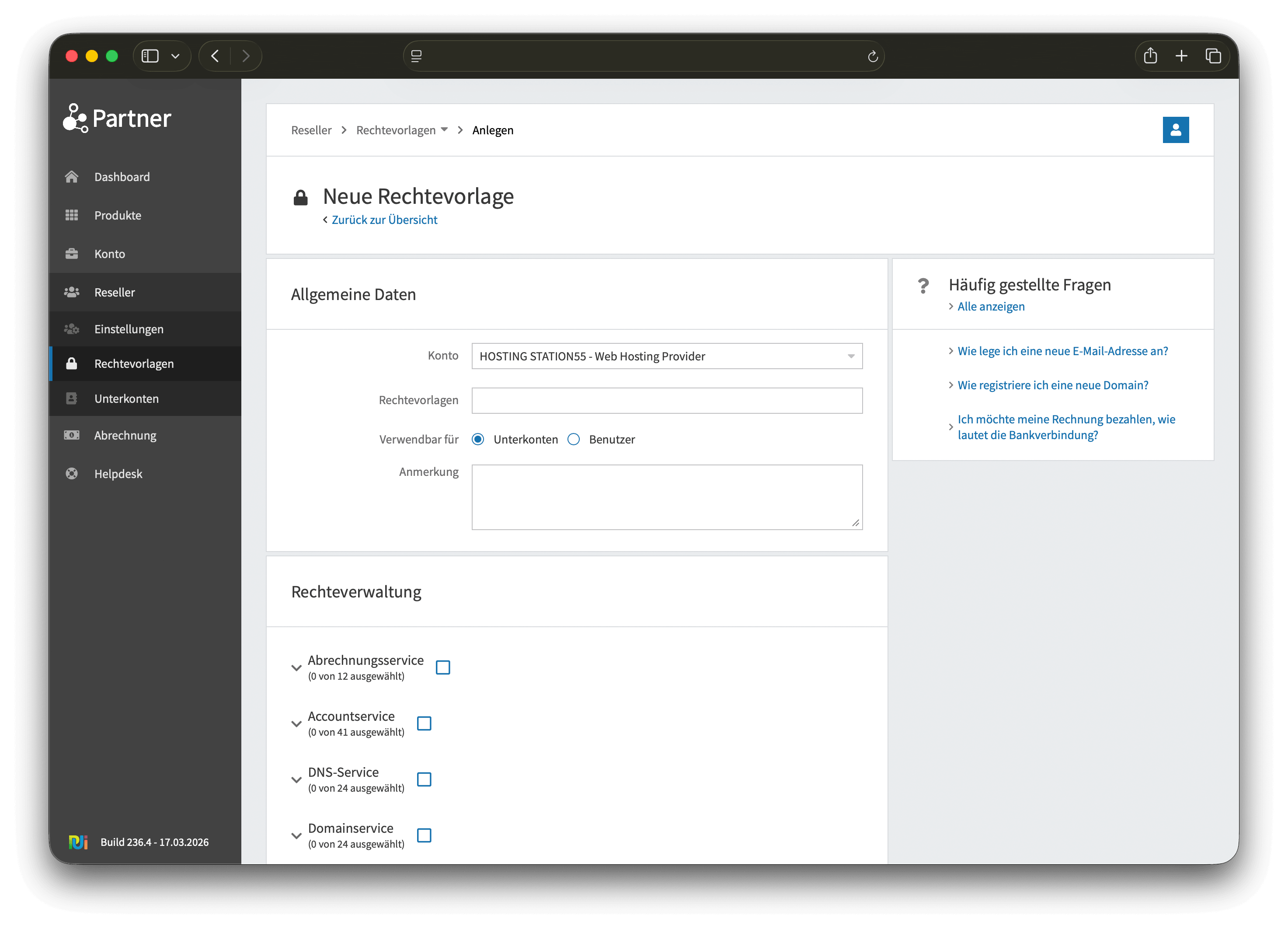The width and height of the screenshot is (1288, 929).
Task: Open Einstellungen in the sidebar menu
Action: tap(129, 329)
